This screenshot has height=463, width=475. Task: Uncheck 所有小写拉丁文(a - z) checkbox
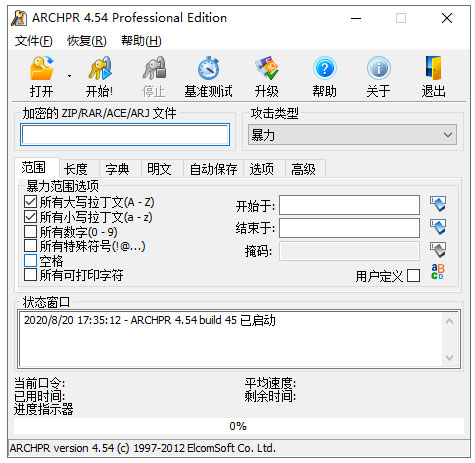tap(30, 217)
